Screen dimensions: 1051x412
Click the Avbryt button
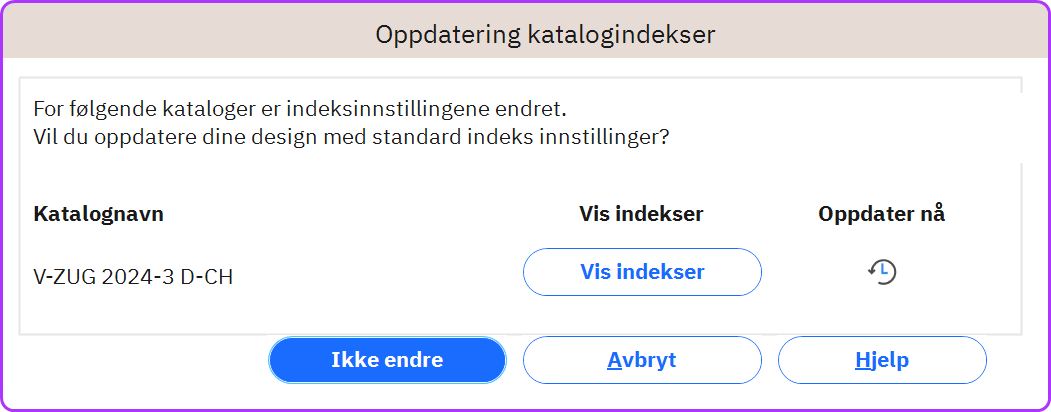(642, 360)
